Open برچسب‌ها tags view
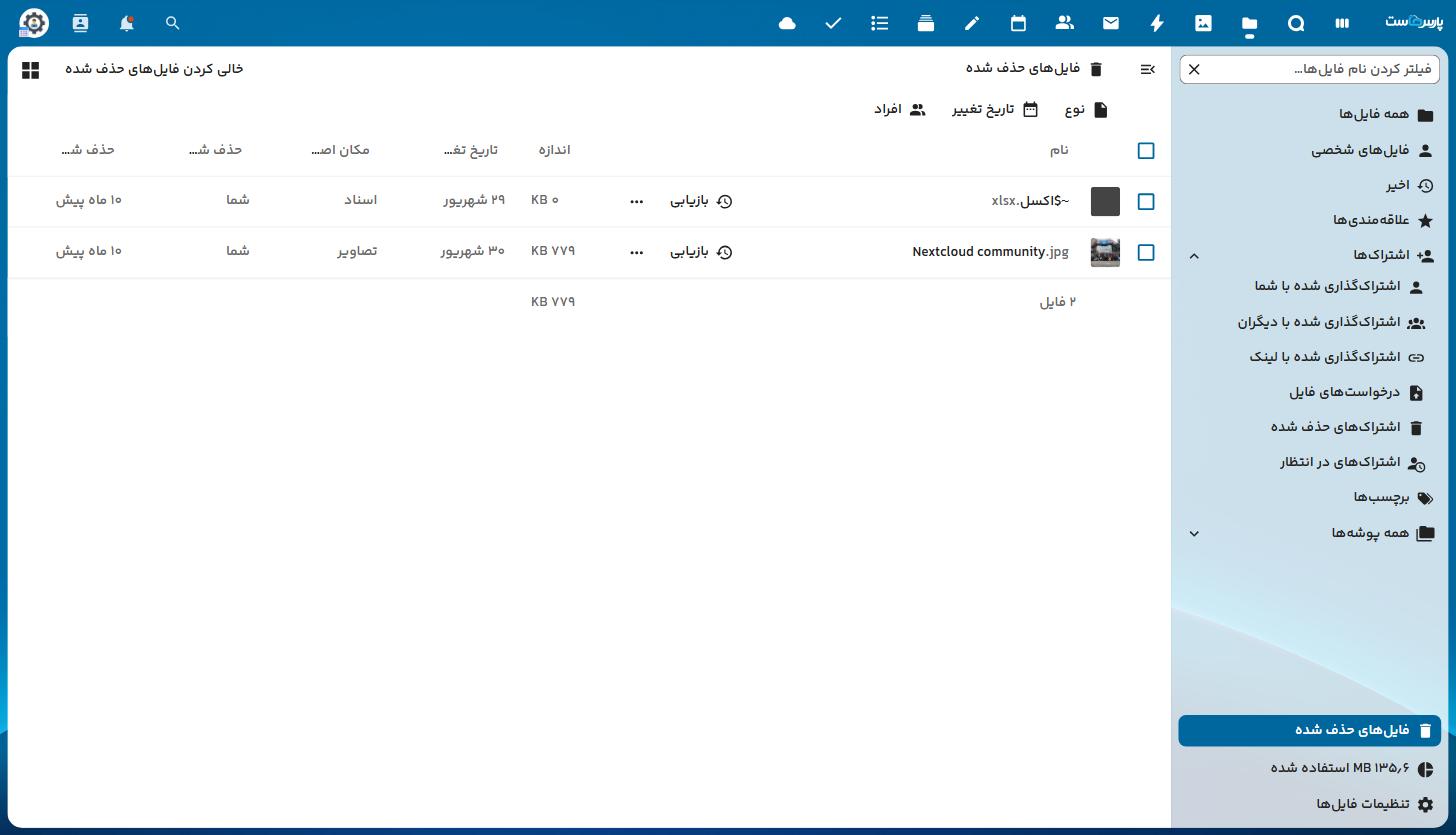 (x=1309, y=497)
